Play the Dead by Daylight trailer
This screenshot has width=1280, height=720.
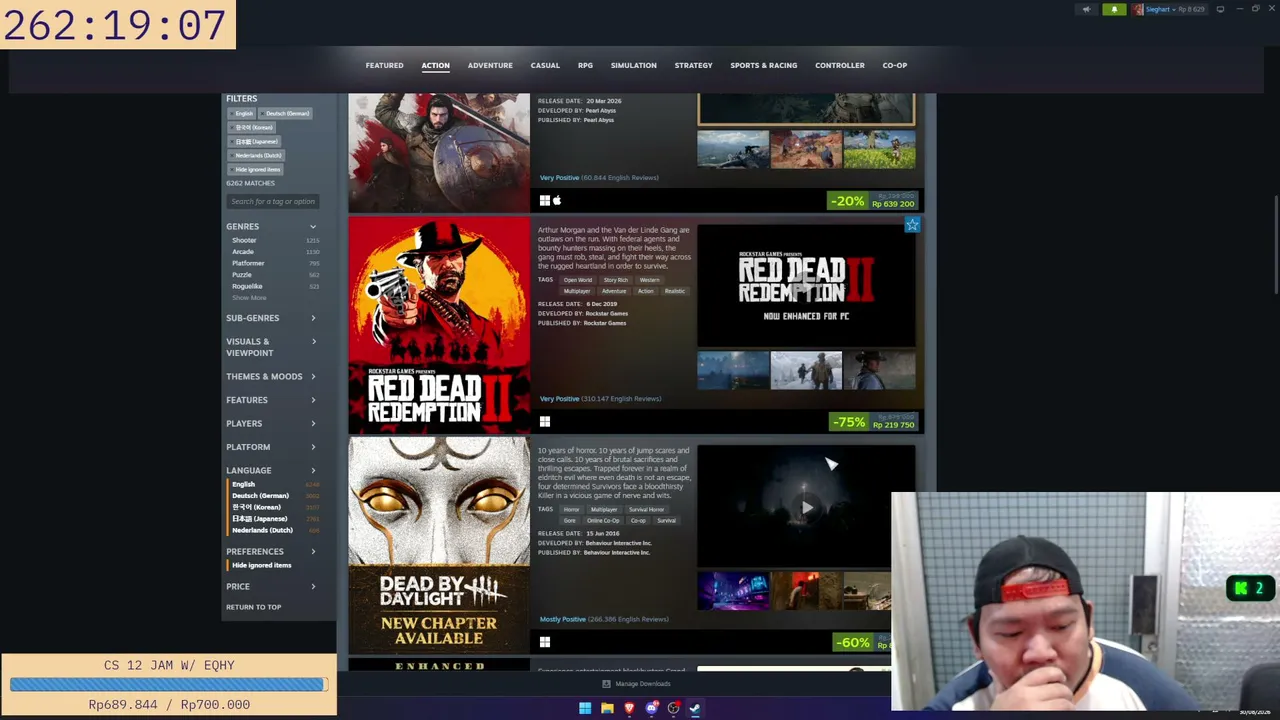coord(807,507)
